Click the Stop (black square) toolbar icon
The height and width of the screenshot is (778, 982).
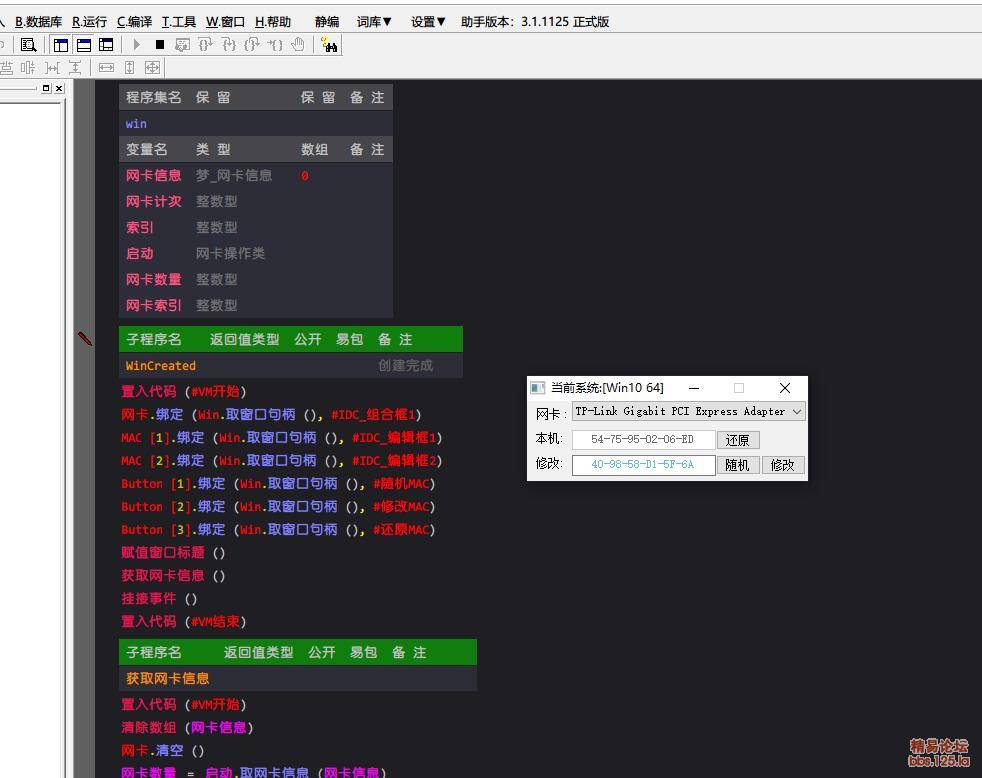point(160,45)
